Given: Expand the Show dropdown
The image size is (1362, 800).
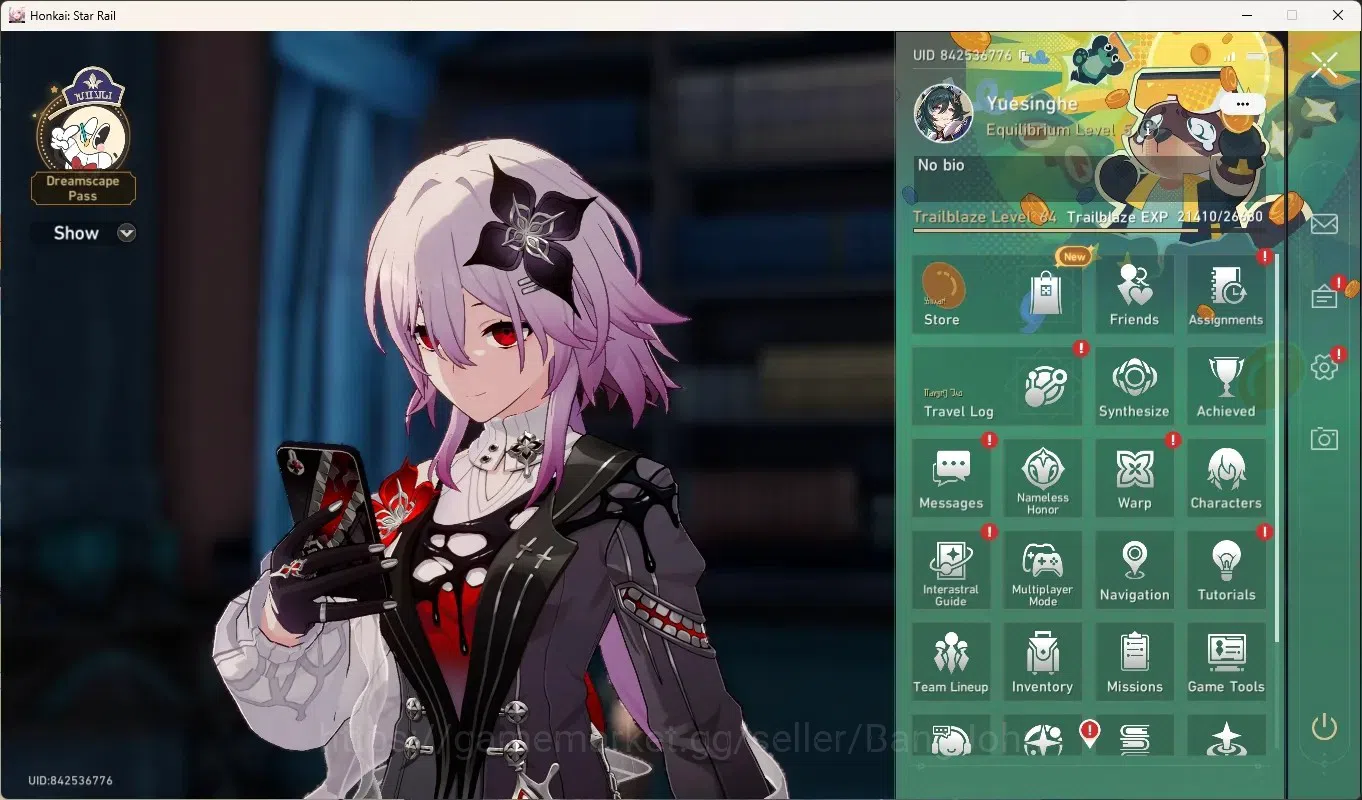Looking at the screenshot, I should 126,233.
